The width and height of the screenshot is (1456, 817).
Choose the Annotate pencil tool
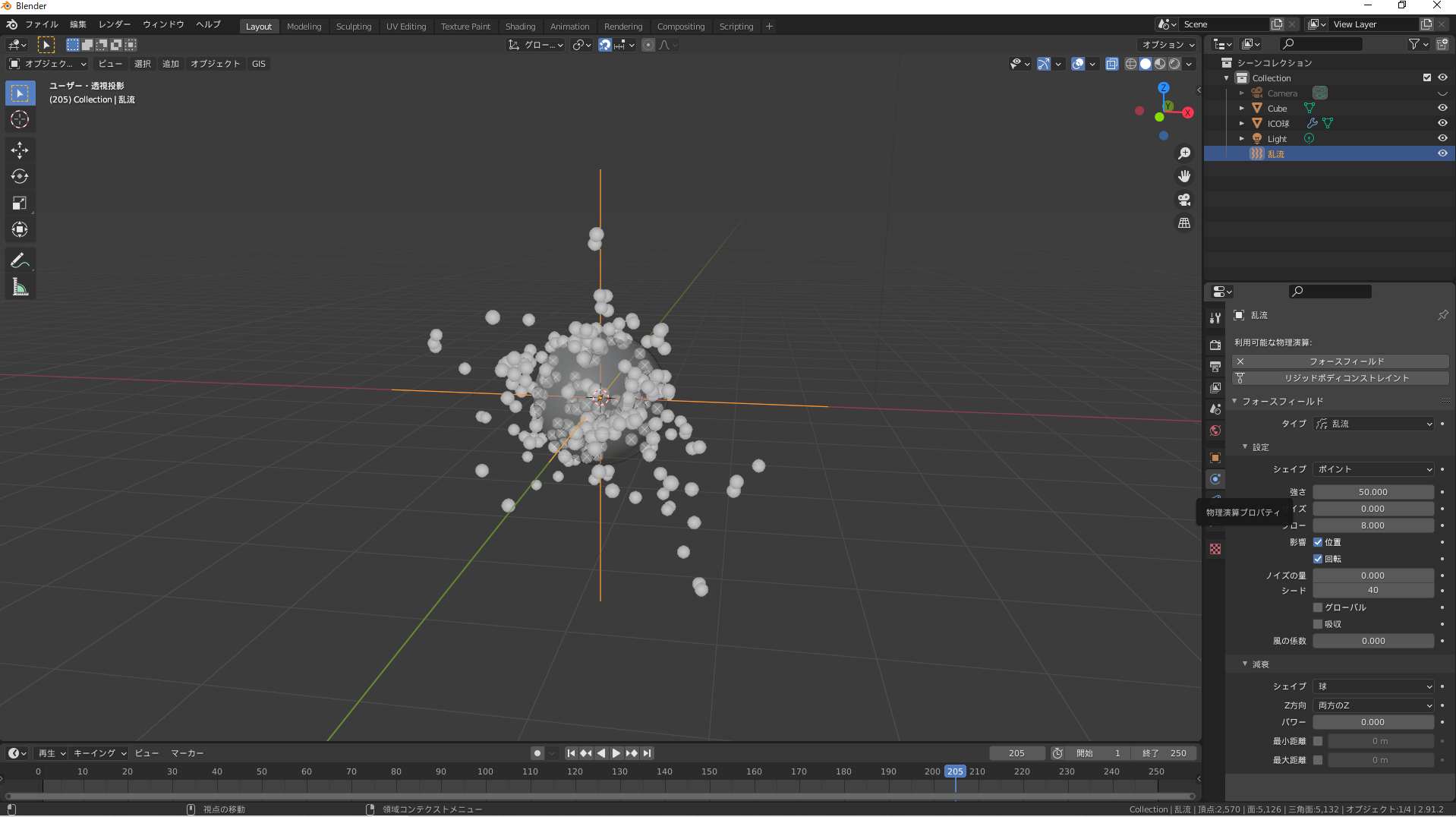[x=20, y=261]
